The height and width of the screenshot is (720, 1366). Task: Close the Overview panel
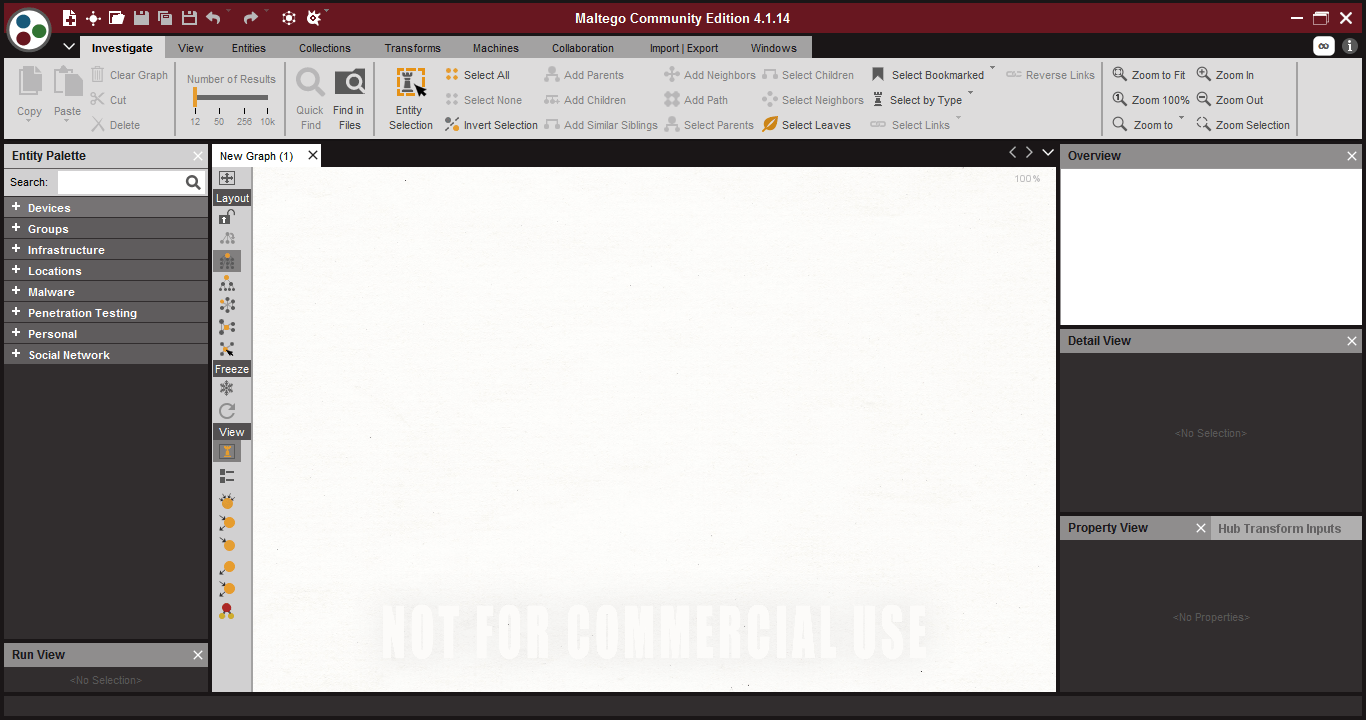(x=1352, y=156)
